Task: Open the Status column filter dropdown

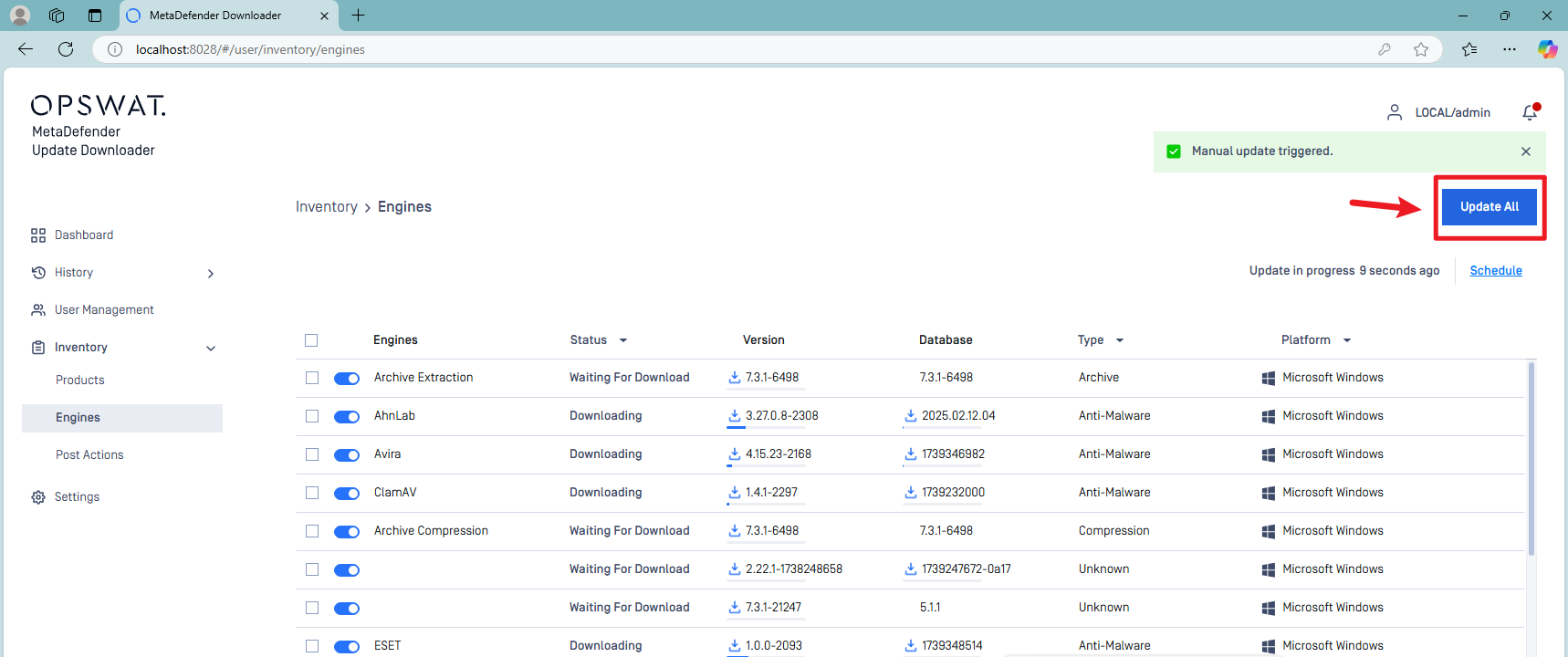Action: pyautogui.click(x=623, y=340)
